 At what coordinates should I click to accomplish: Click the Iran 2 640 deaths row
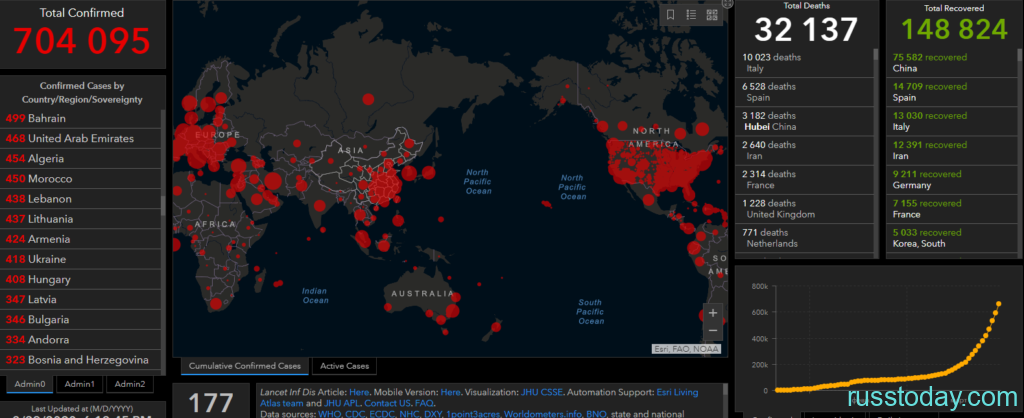805,150
